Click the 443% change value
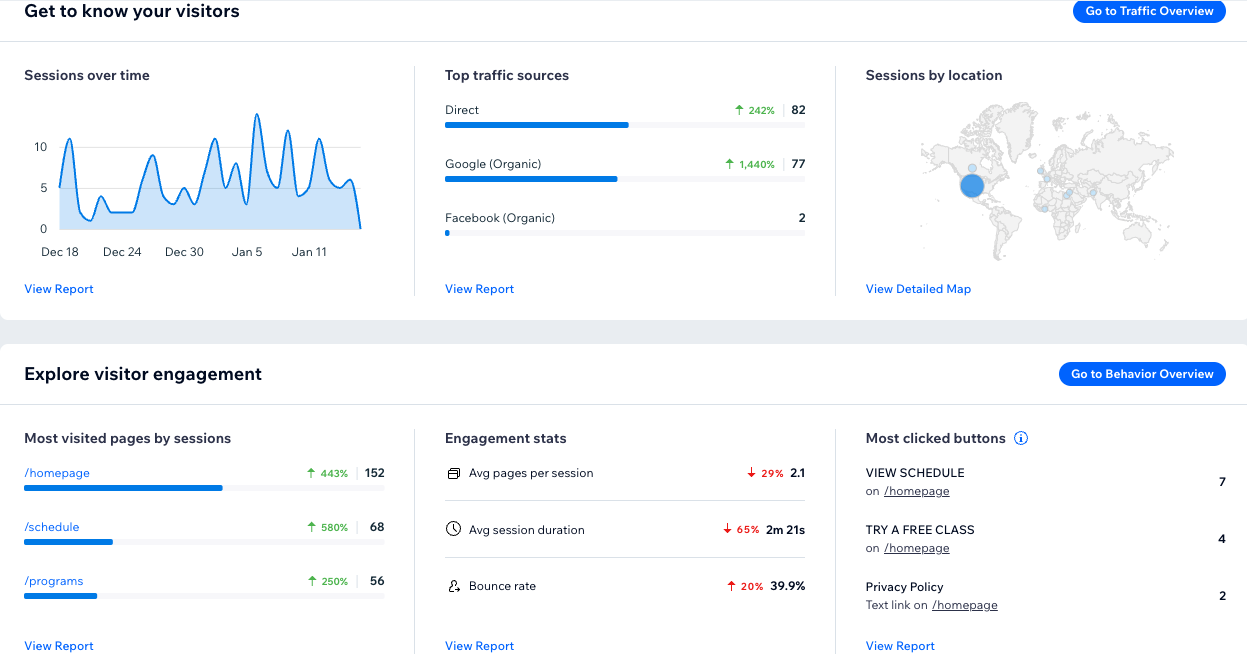 coord(334,473)
